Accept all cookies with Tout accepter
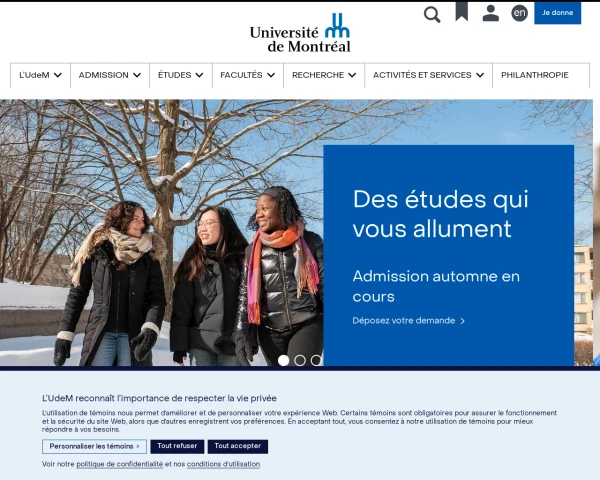The width and height of the screenshot is (600, 480). [x=238, y=446]
